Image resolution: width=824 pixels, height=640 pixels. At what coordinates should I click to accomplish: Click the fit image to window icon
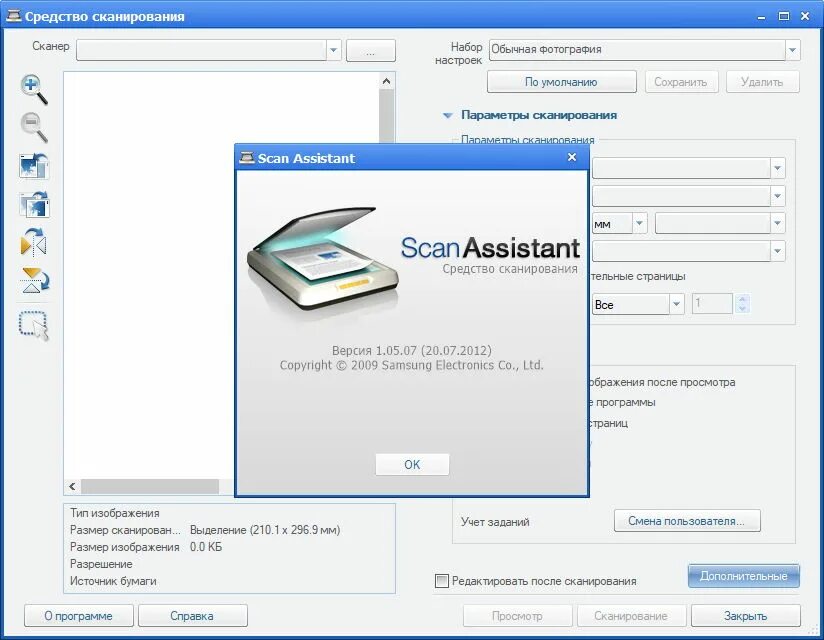click(34, 167)
